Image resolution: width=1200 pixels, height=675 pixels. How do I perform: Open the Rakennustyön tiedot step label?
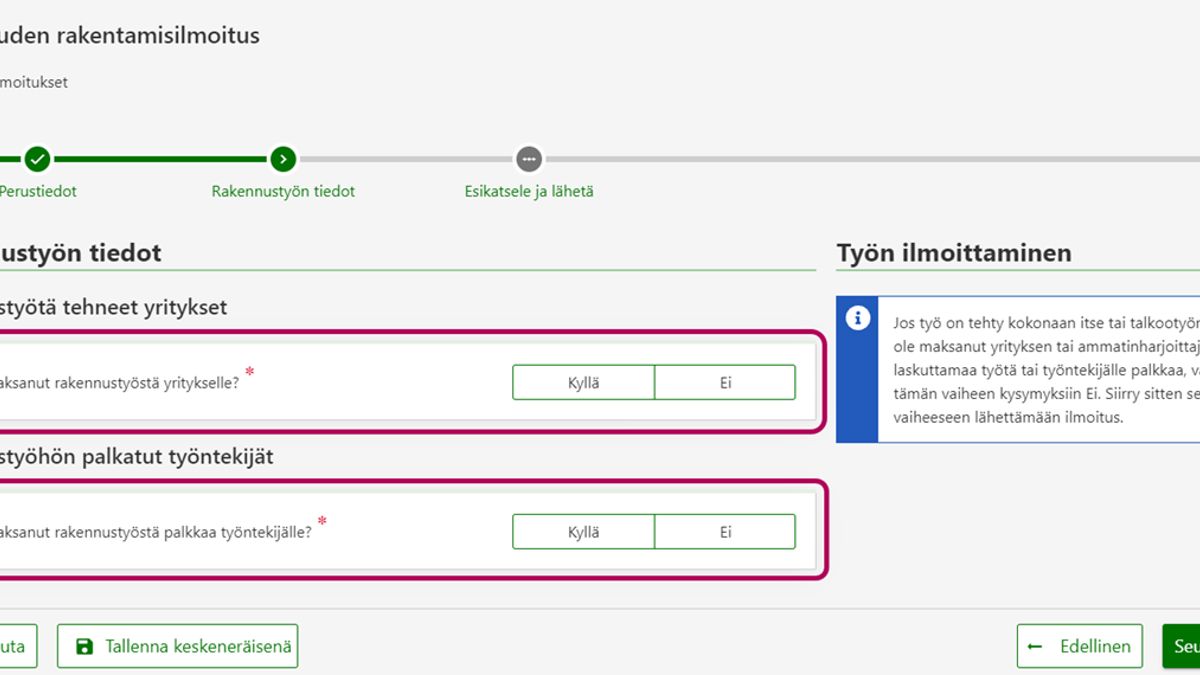[283, 191]
